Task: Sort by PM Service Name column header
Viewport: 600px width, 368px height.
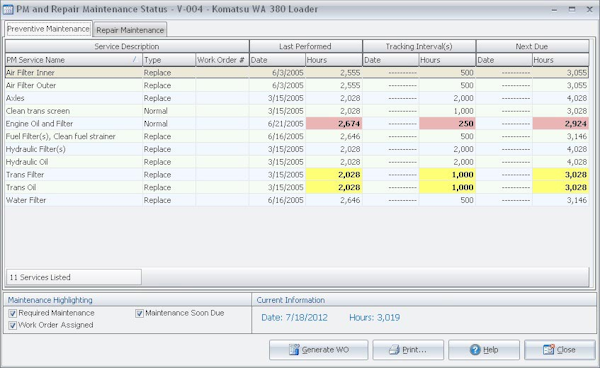Action: 73,60
